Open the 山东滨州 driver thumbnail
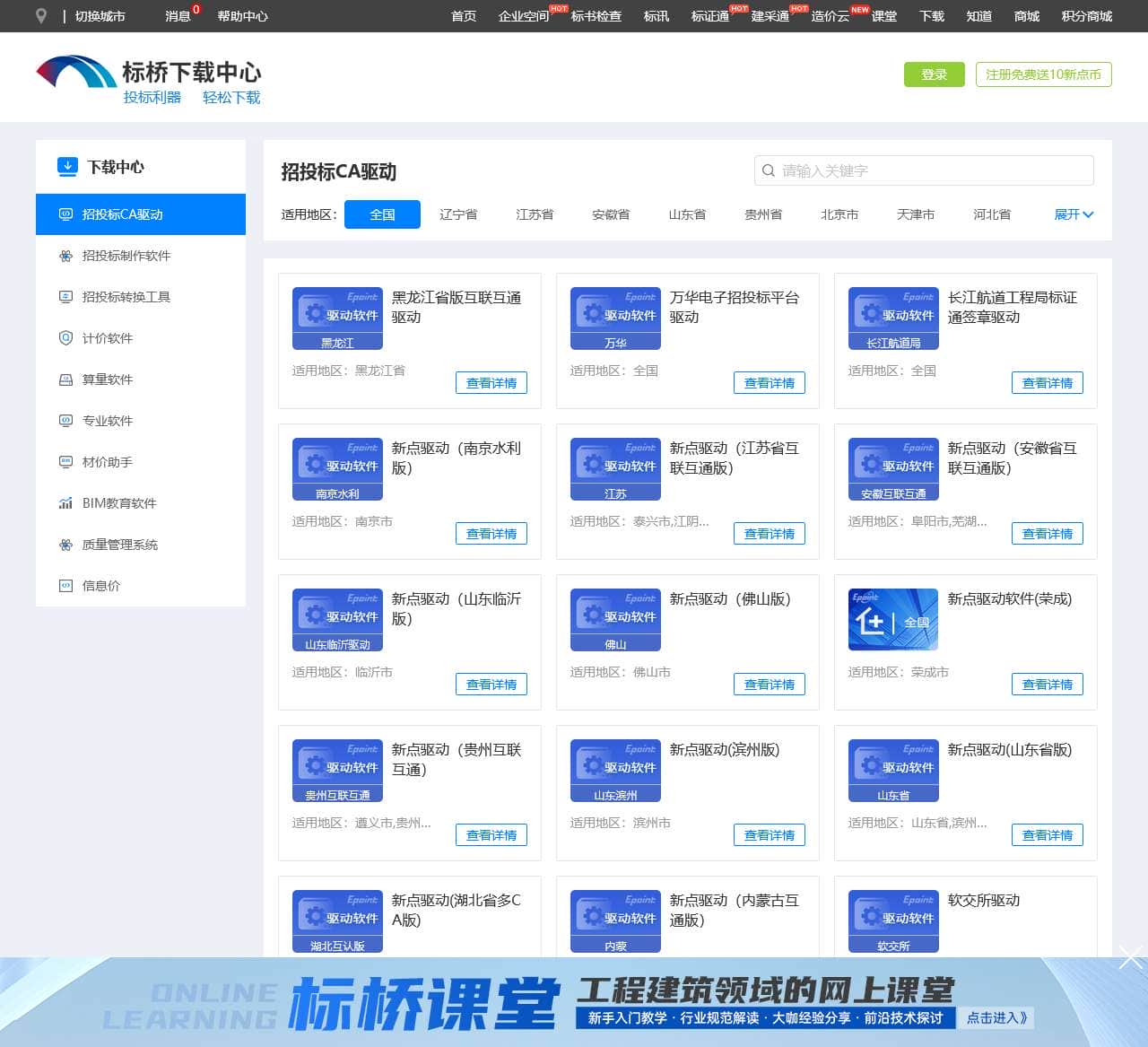This screenshot has height=1047, width=1148. pos(615,771)
